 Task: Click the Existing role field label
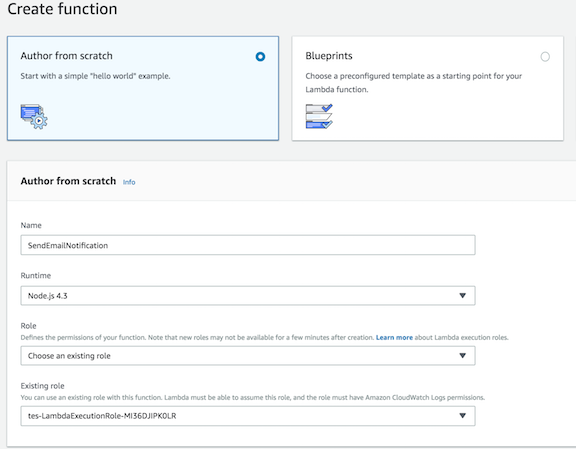coord(43,386)
